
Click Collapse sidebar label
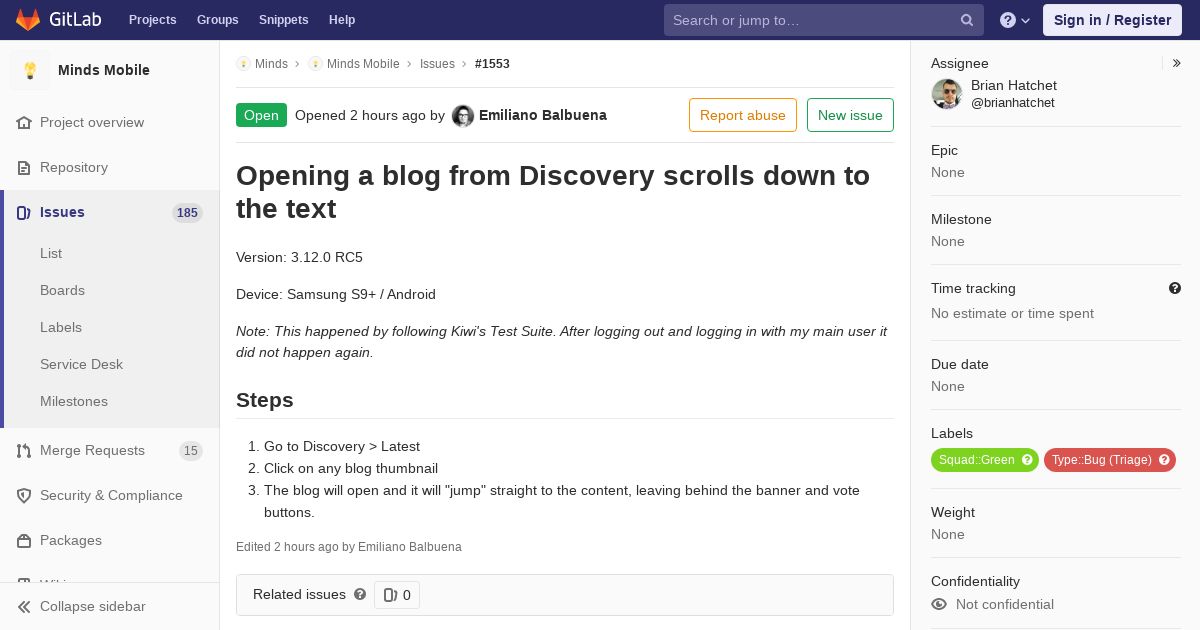(x=93, y=606)
